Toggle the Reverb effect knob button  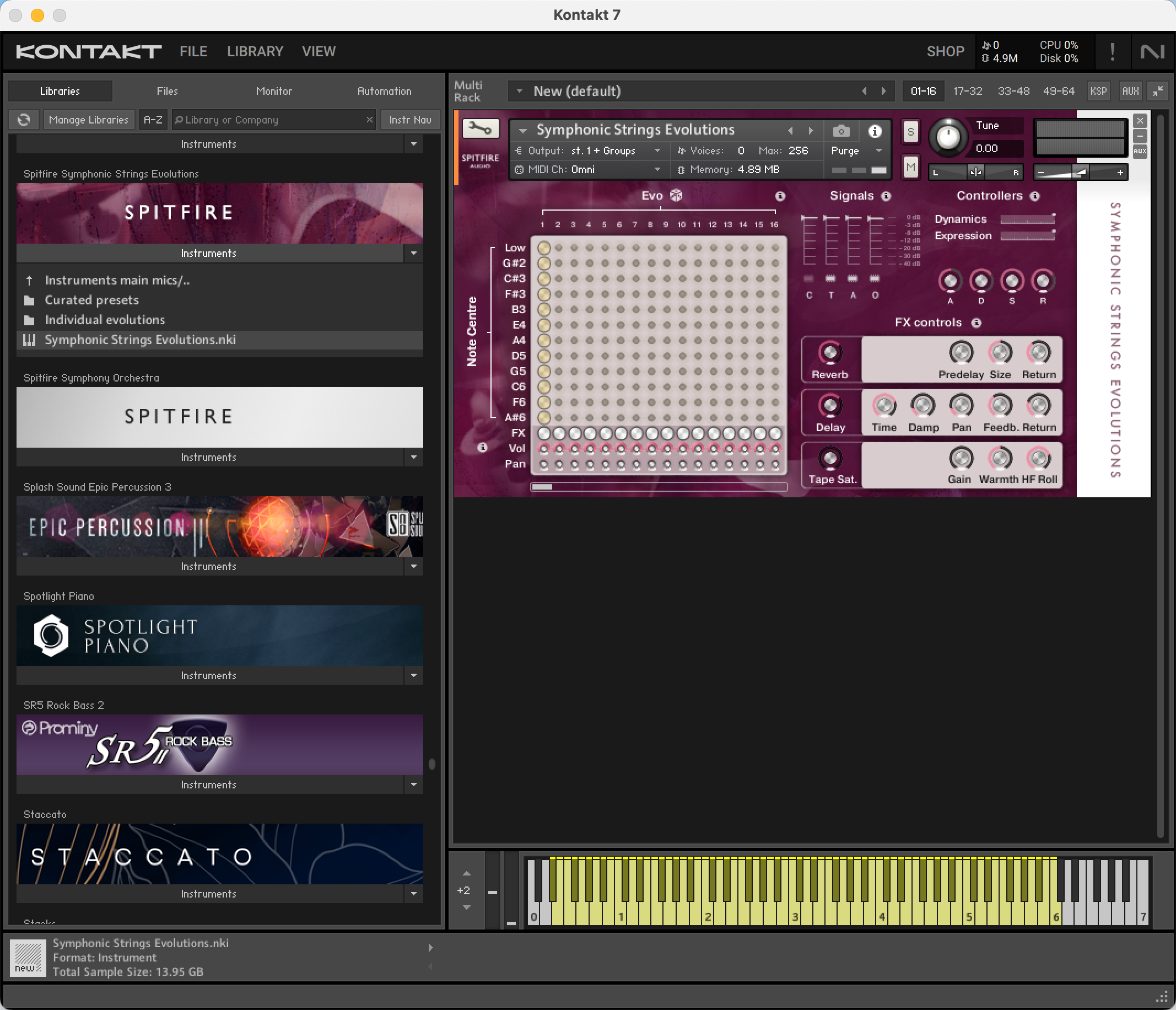tap(830, 353)
